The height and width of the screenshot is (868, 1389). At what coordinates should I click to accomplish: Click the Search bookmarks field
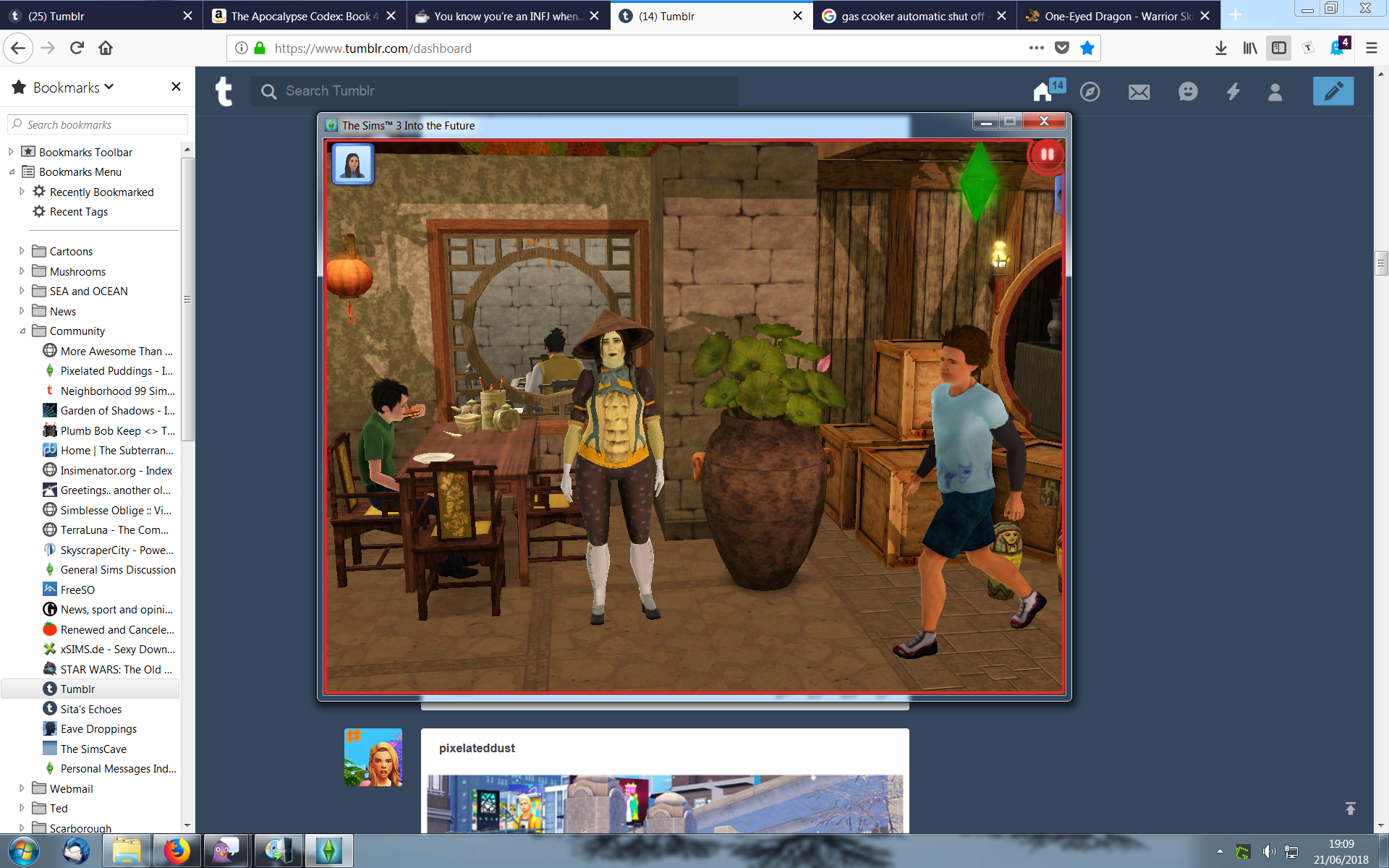pyautogui.click(x=98, y=124)
